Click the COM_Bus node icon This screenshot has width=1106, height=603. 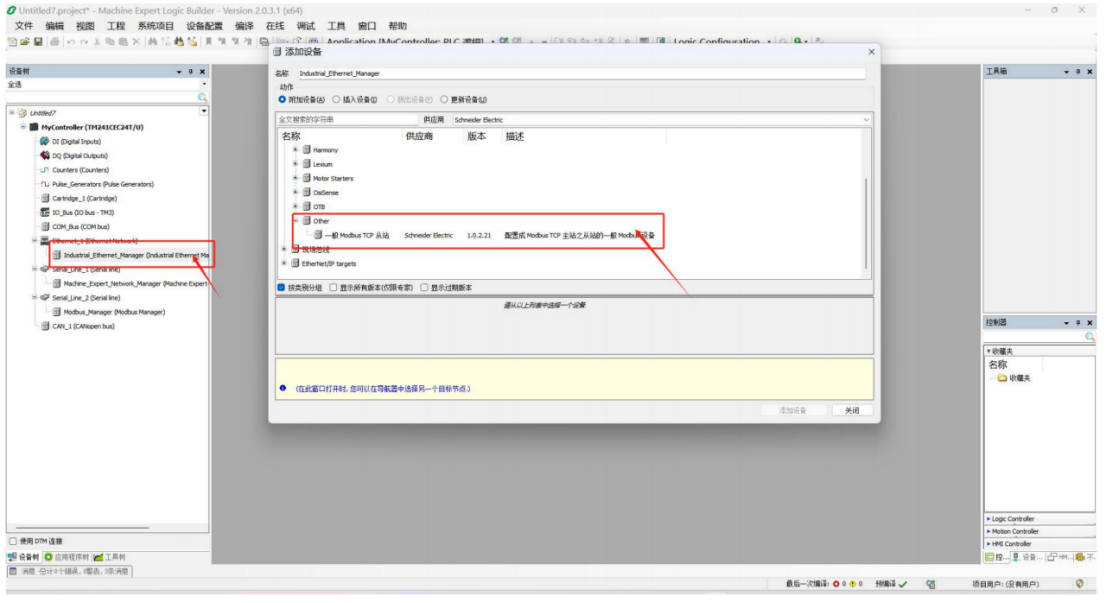point(44,226)
